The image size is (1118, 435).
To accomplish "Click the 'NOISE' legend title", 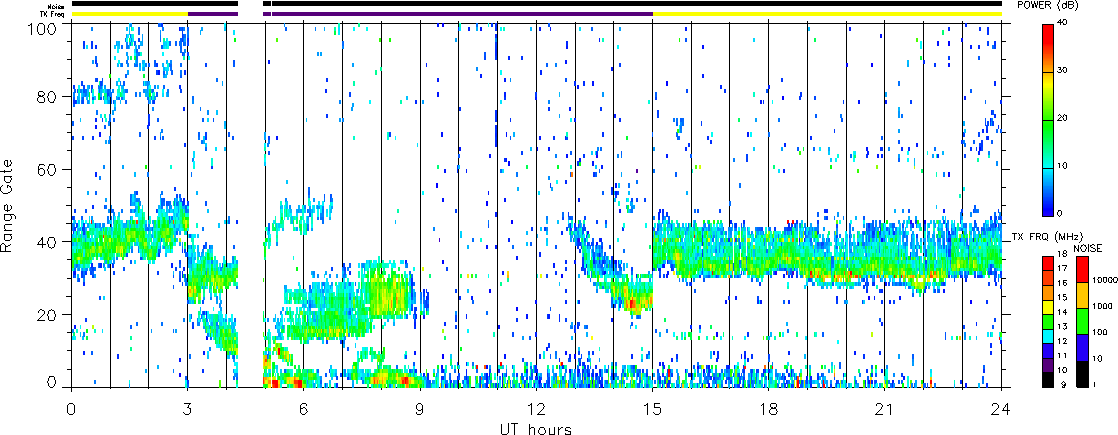I will [1087, 247].
